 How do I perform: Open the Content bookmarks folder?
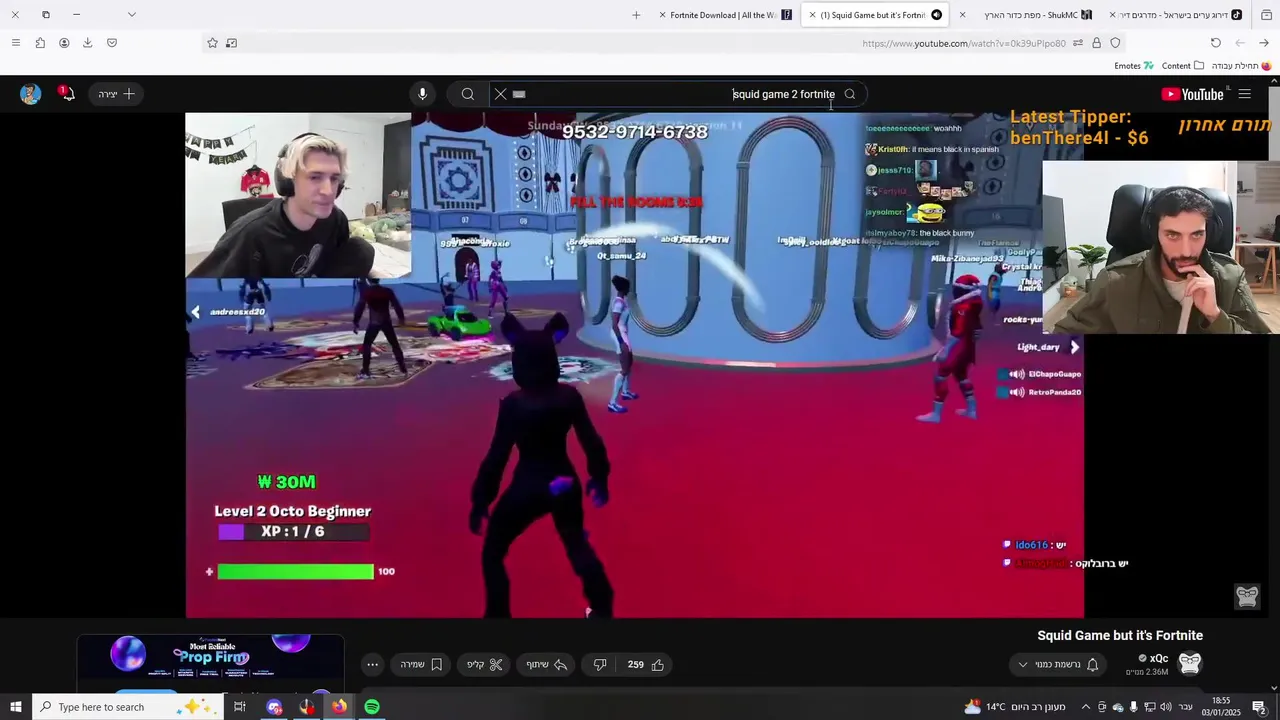tap(1183, 66)
